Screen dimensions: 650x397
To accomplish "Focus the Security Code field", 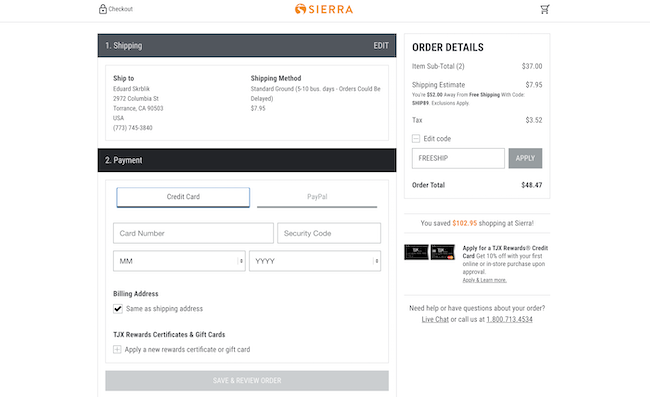I will tap(329, 233).
